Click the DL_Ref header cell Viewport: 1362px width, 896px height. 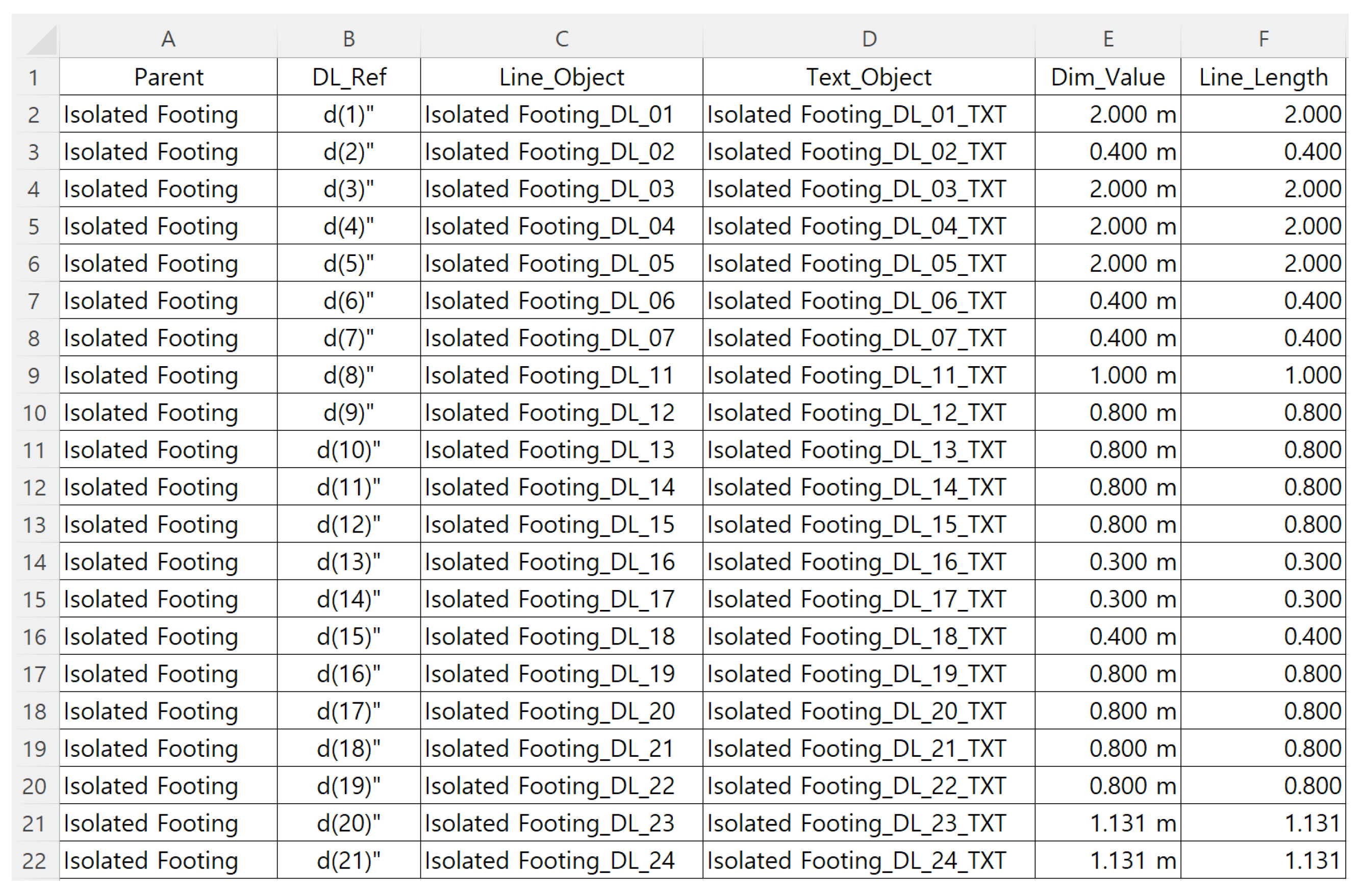coord(348,77)
